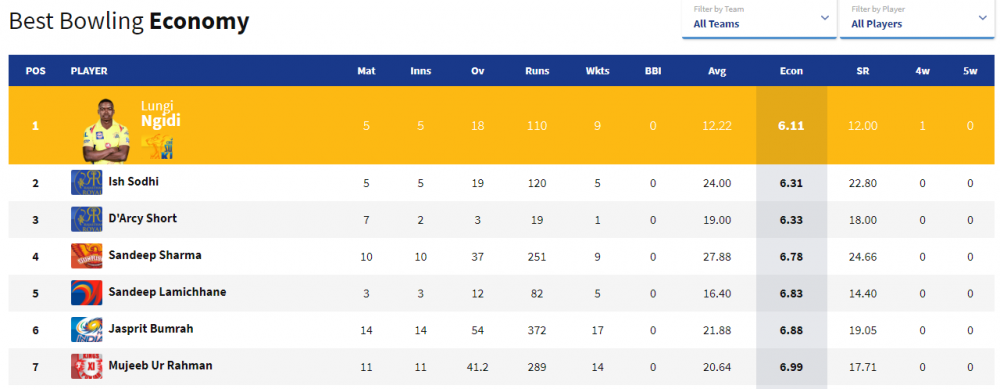Sort table by Avg column header
1000x389 pixels.
click(717, 71)
